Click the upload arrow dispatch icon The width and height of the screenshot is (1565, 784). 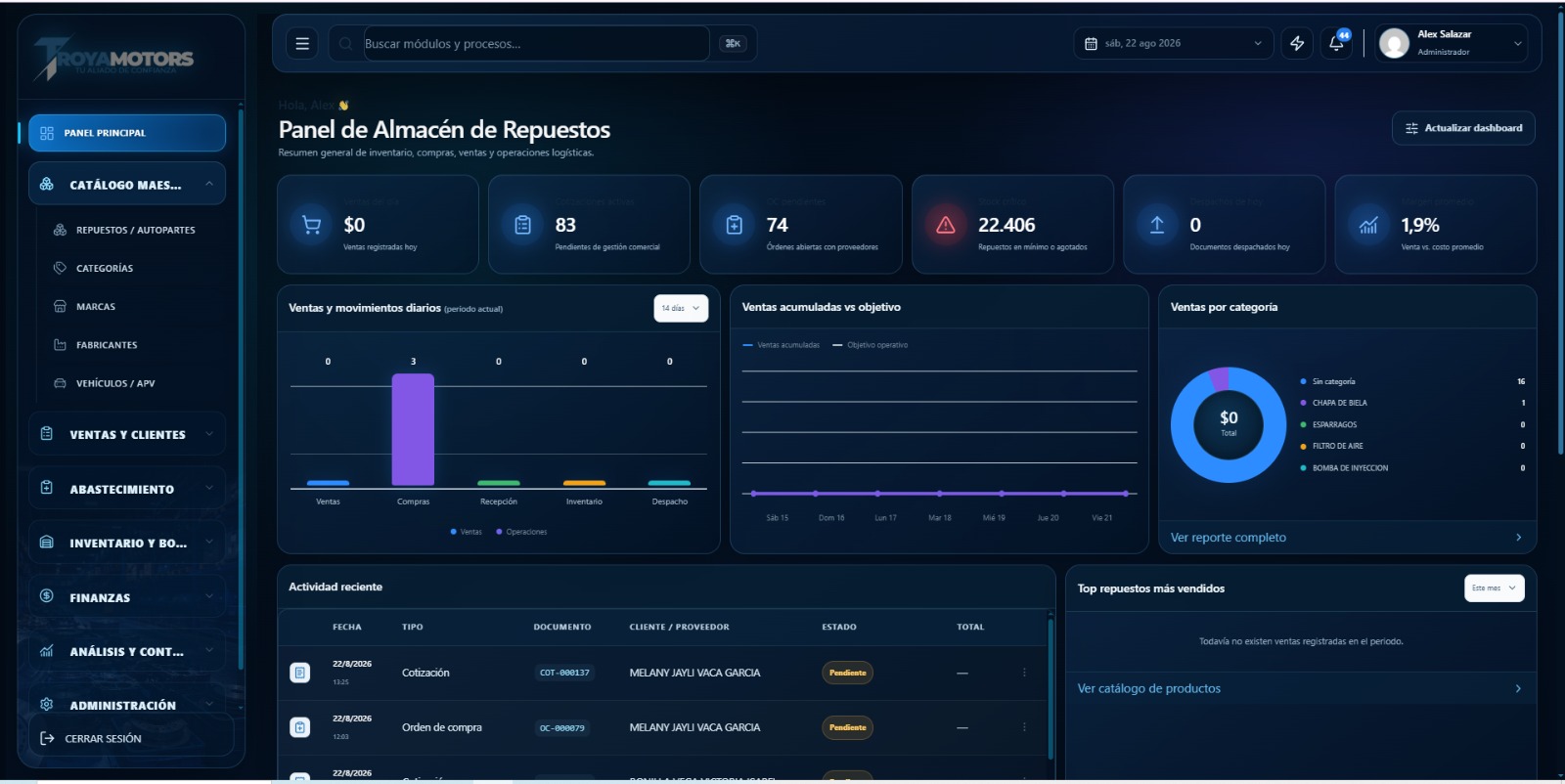pyautogui.click(x=1157, y=225)
